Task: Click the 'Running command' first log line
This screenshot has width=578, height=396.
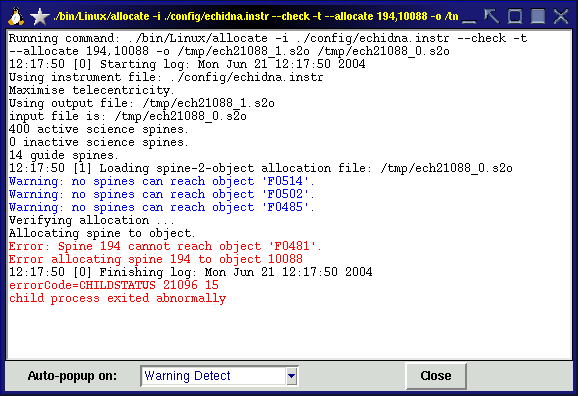Action: [268, 38]
